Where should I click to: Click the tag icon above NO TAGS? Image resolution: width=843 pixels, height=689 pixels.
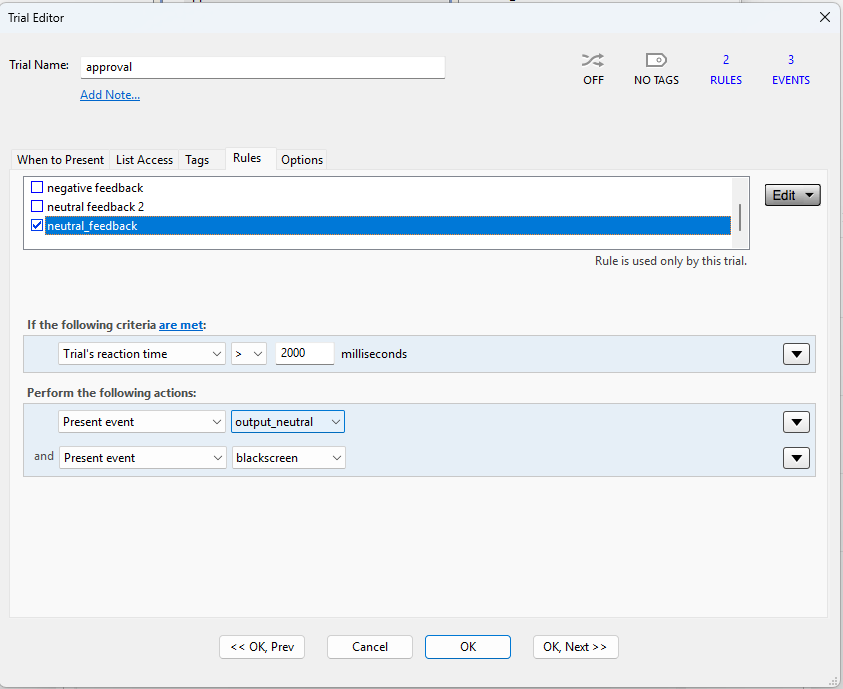pos(656,61)
